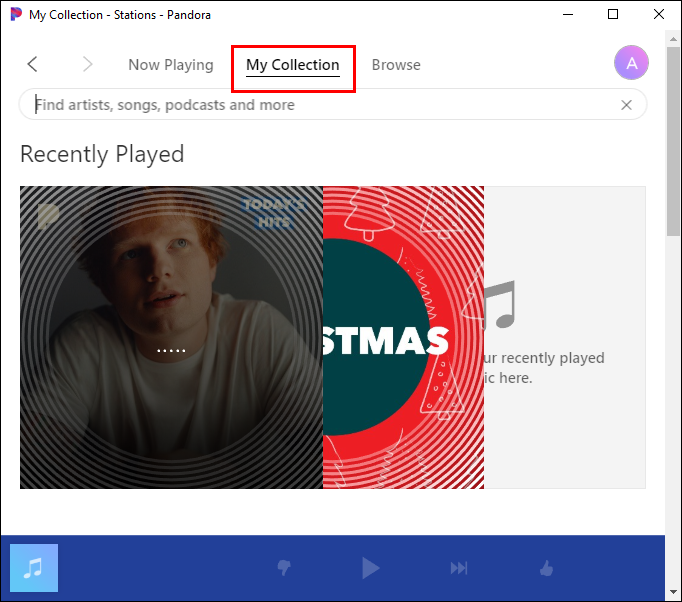Open the Now Playing tab
The width and height of the screenshot is (682, 602).
point(171,65)
